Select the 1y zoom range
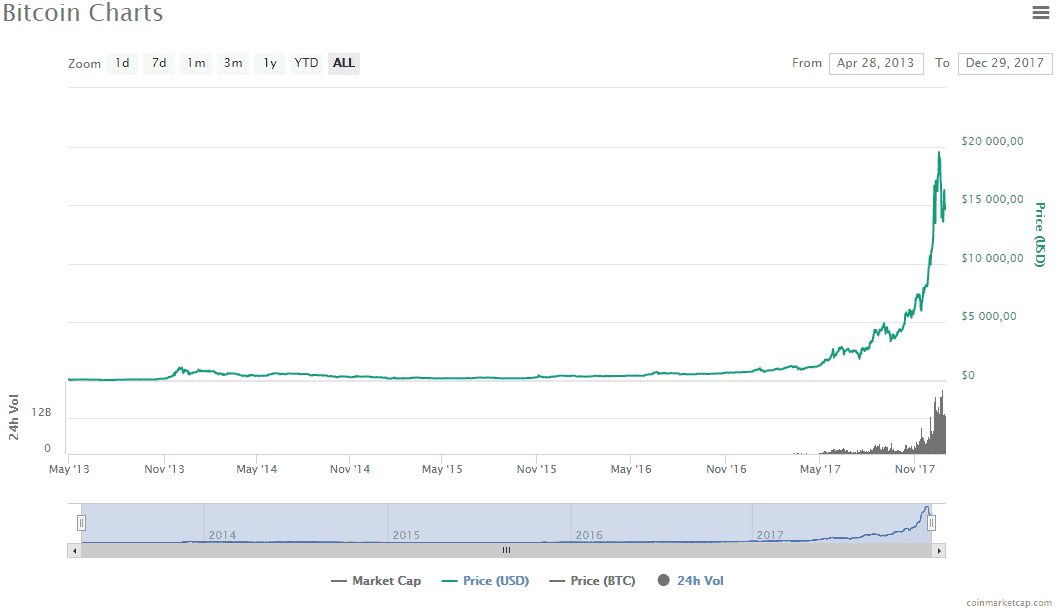1056x609 pixels. coord(270,63)
